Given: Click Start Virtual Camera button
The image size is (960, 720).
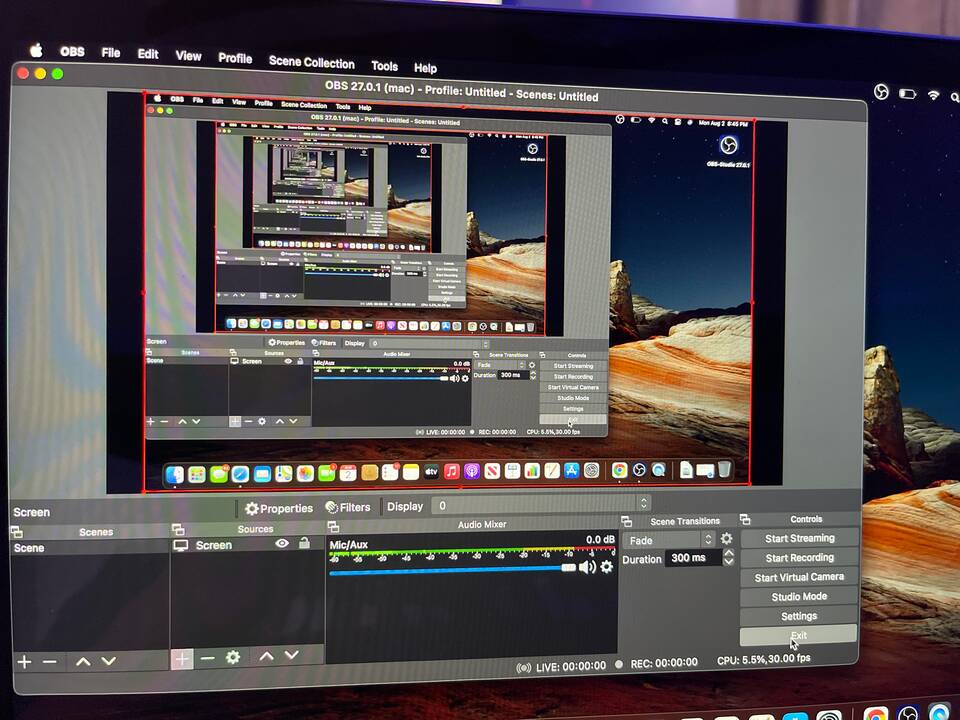Looking at the screenshot, I should point(799,577).
